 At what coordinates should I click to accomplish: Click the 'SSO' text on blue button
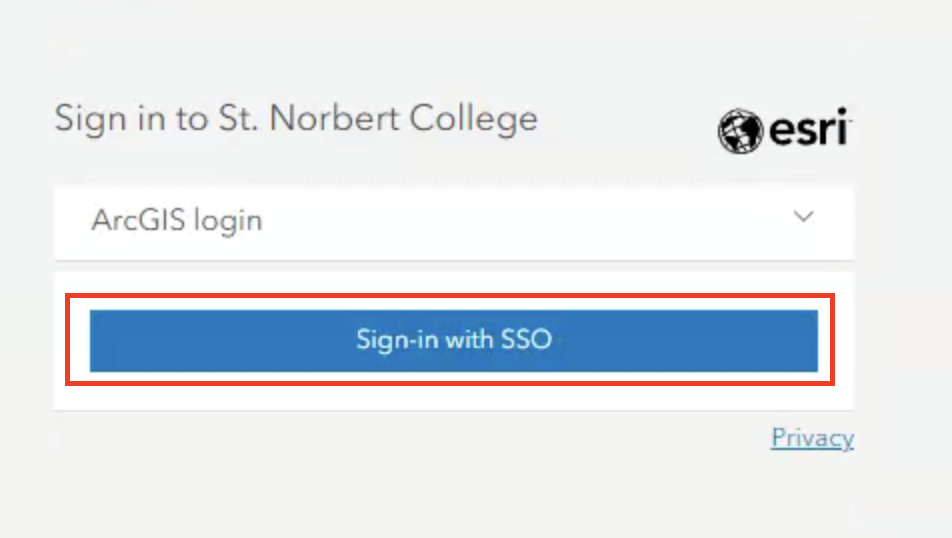click(526, 339)
